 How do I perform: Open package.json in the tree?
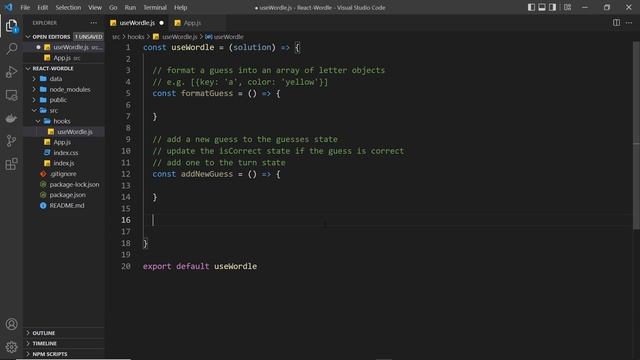(x=67, y=195)
